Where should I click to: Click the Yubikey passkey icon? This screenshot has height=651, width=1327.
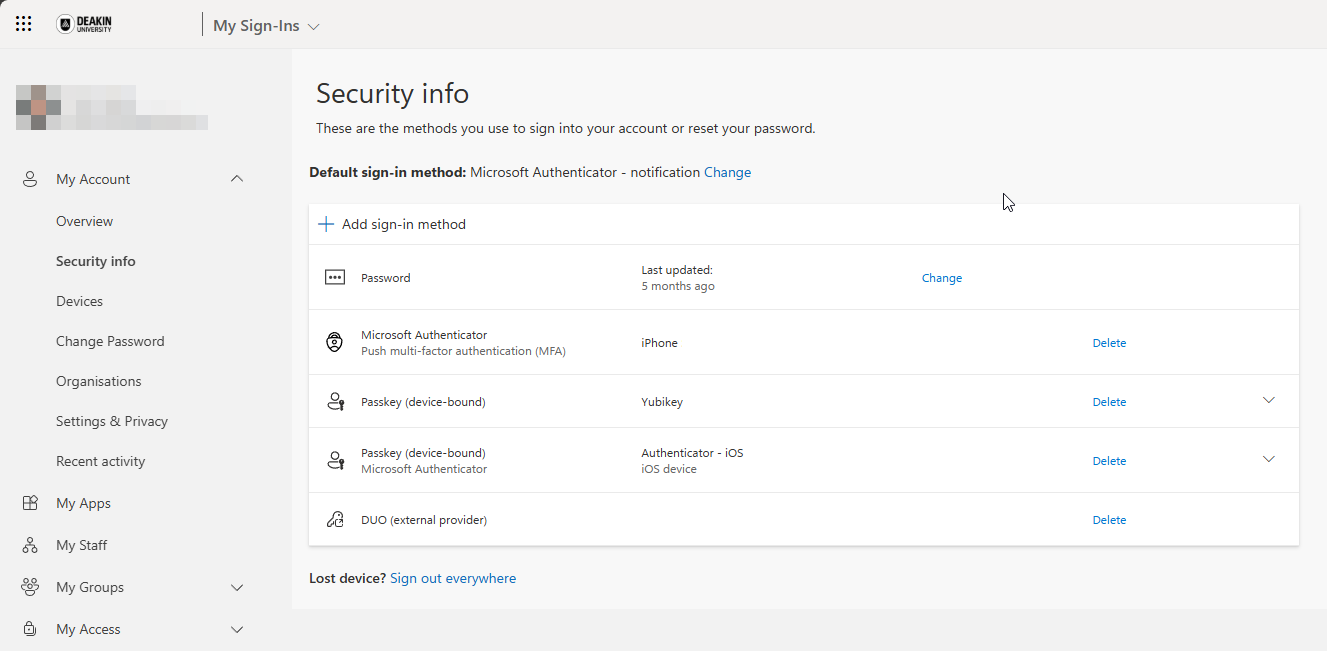[335, 402]
